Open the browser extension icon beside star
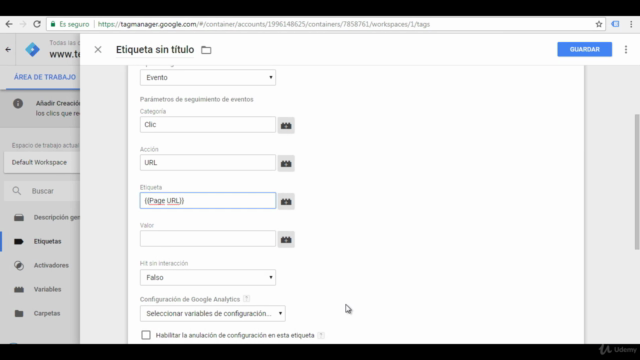 [x=615, y=24]
